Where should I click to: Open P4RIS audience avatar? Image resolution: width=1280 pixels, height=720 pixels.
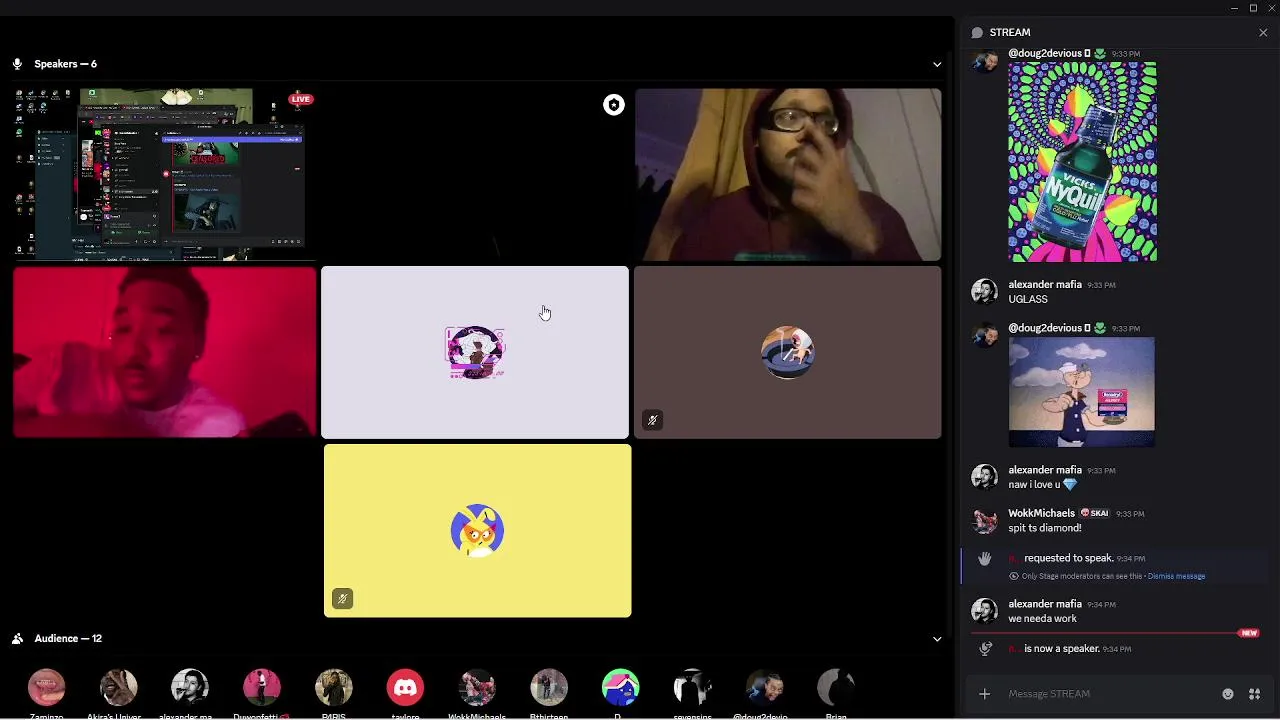coord(334,688)
